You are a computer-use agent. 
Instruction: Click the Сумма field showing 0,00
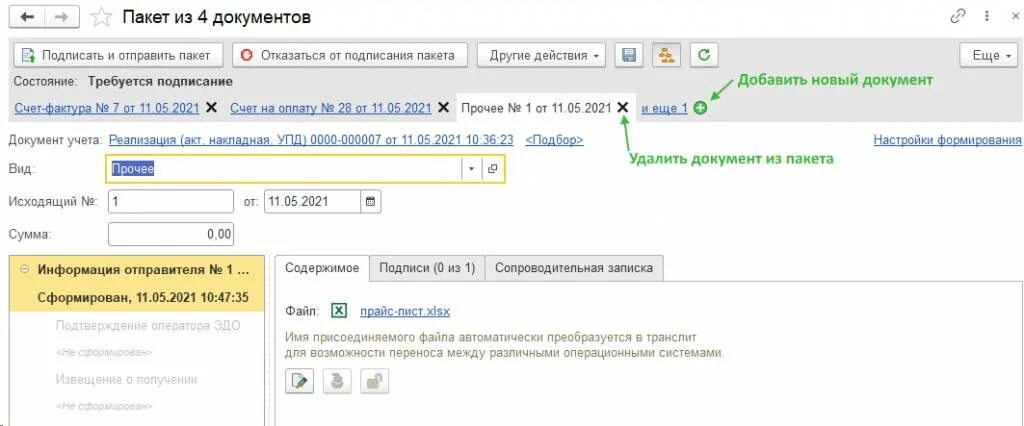click(x=170, y=235)
